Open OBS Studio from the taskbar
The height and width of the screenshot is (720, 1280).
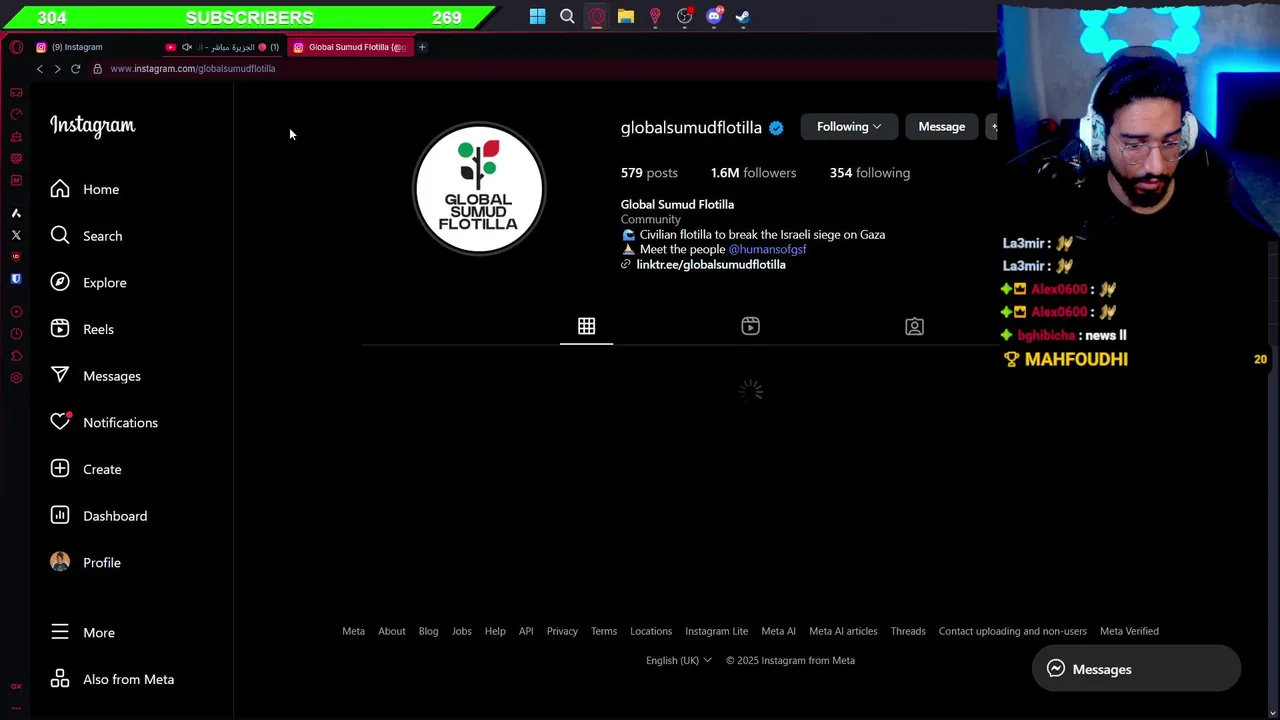point(685,17)
